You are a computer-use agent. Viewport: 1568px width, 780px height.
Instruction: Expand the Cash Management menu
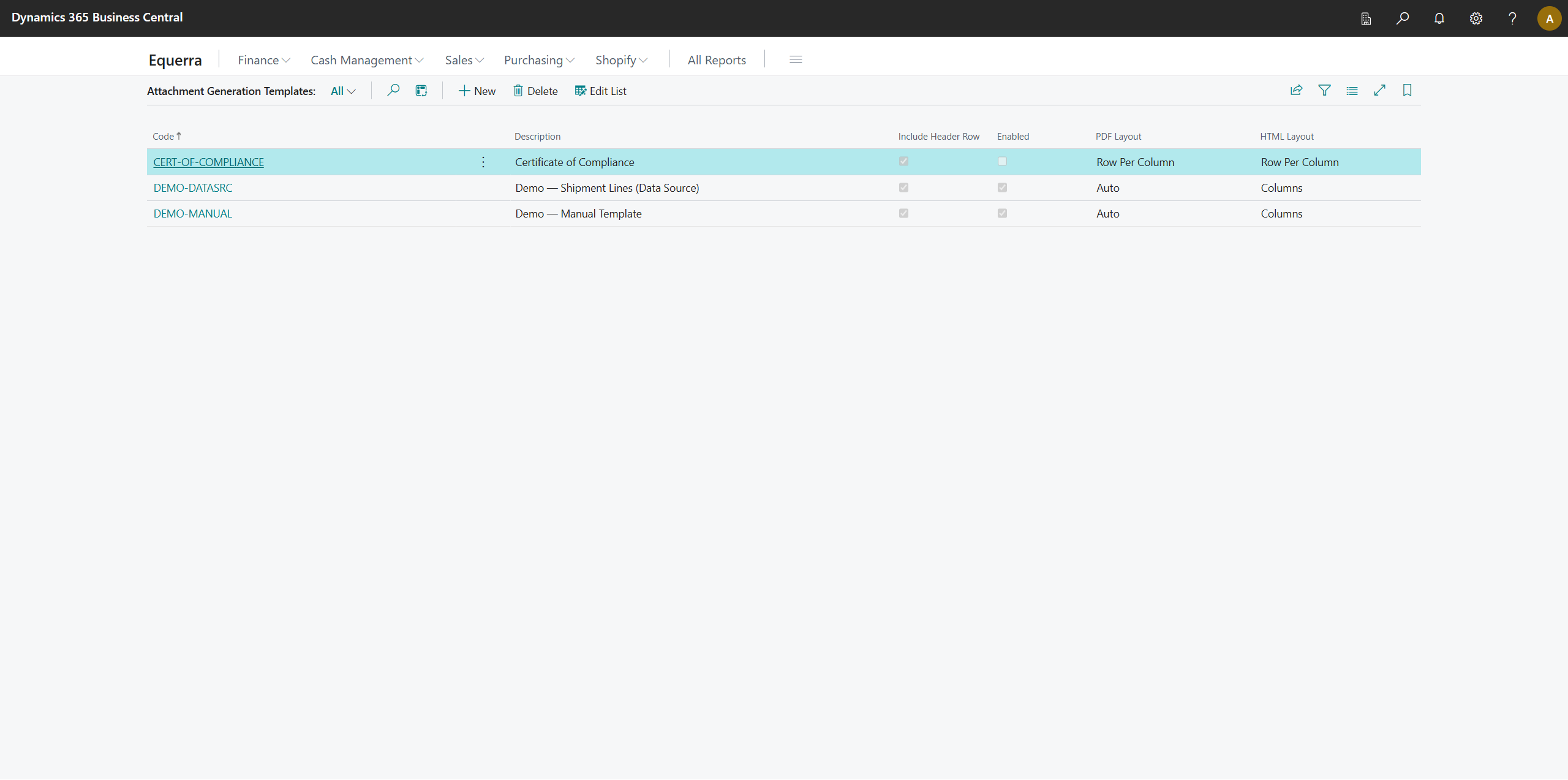click(x=367, y=60)
